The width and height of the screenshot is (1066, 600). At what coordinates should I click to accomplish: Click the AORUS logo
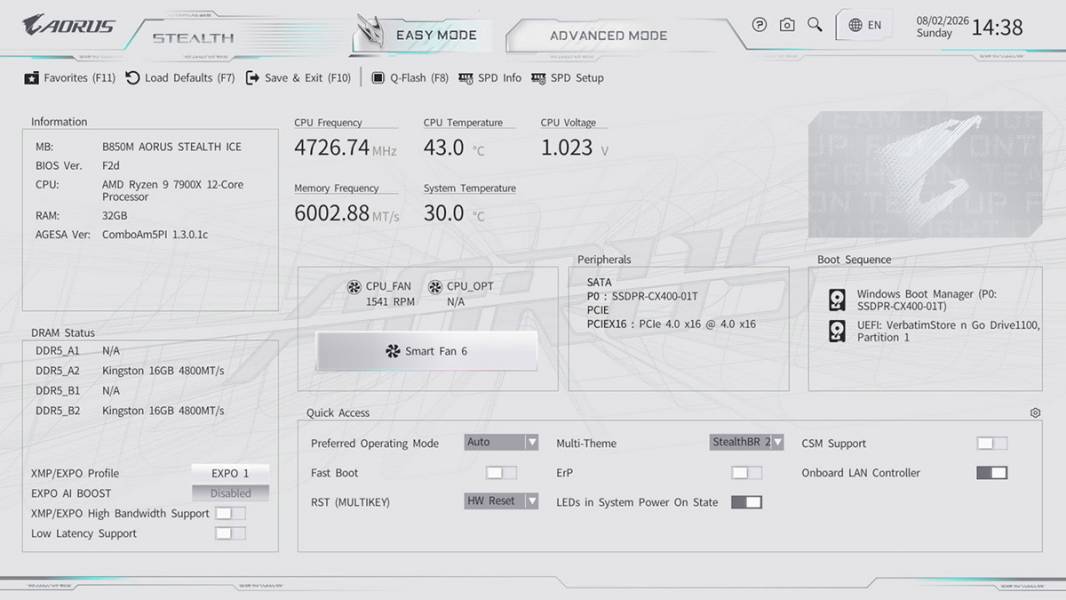[x=69, y=25]
